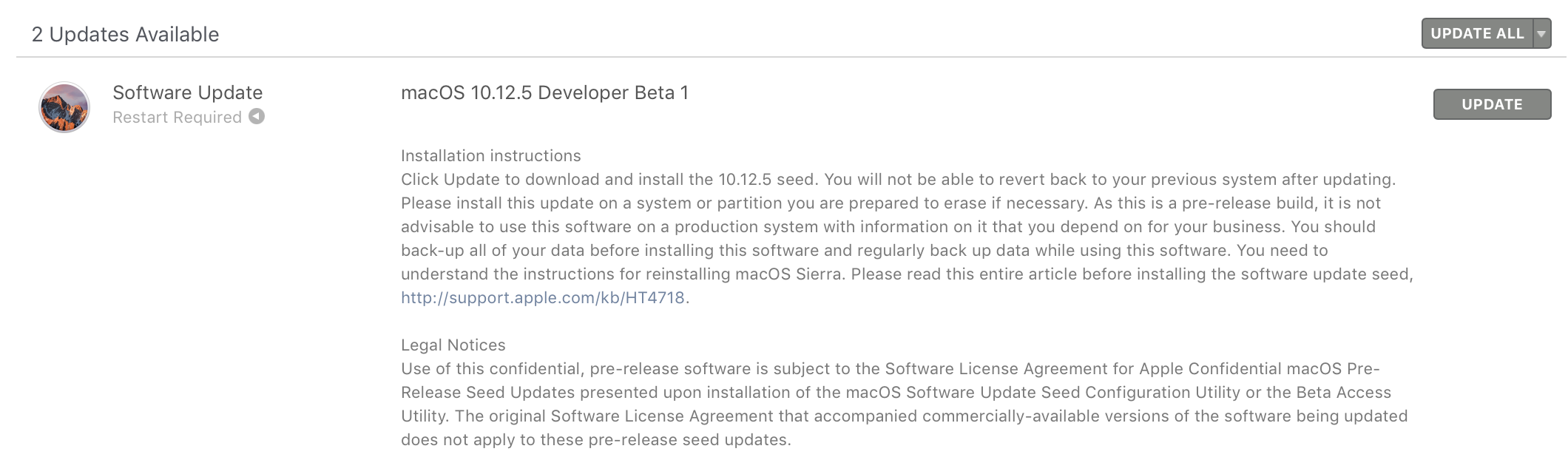The image size is (1568, 460).
Task: Click the line starting 'understand the instructions'
Action: [x=906, y=274]
